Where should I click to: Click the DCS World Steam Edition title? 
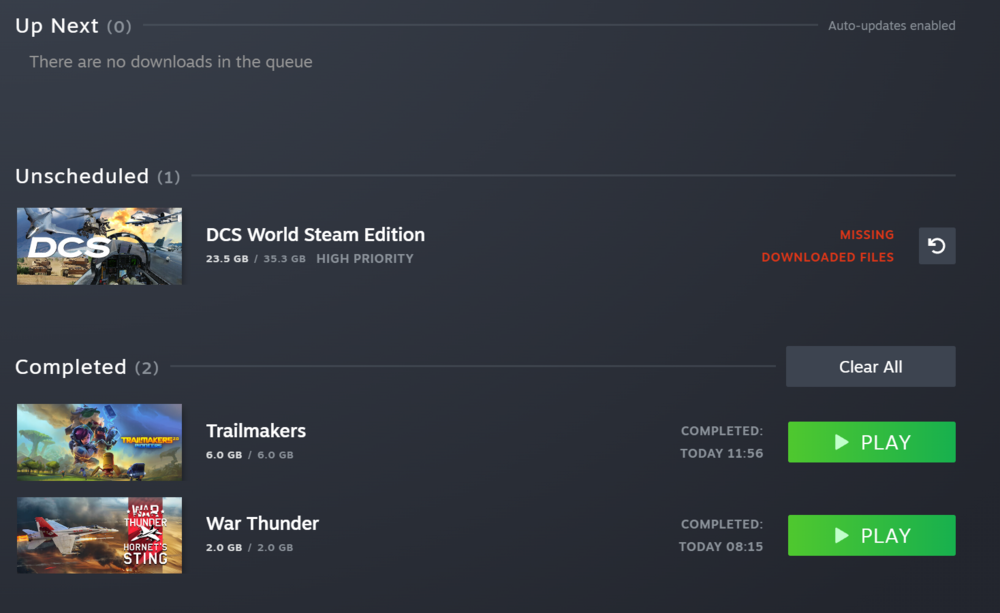point(315,235)
